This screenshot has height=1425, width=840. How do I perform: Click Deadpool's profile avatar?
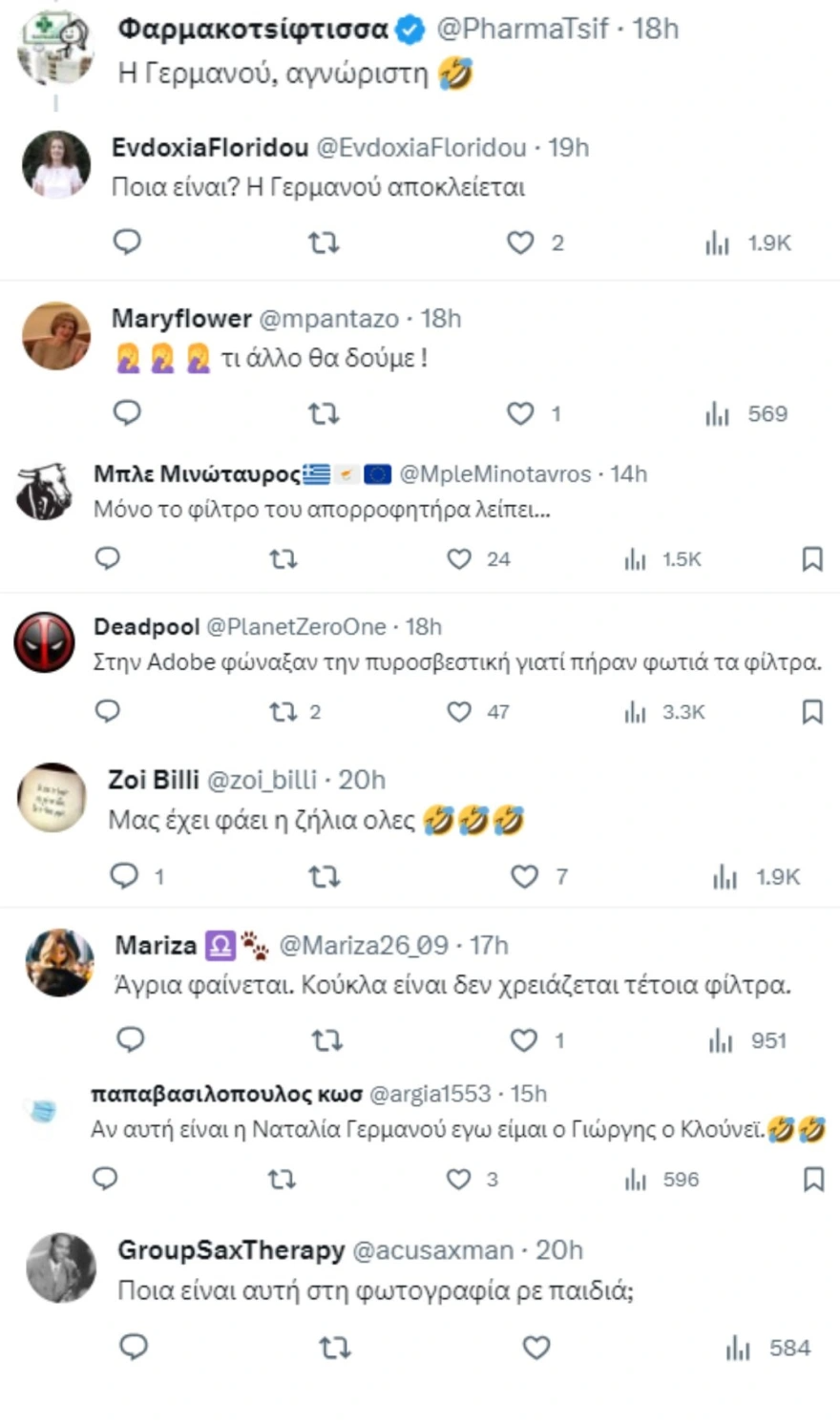(44, 642)
